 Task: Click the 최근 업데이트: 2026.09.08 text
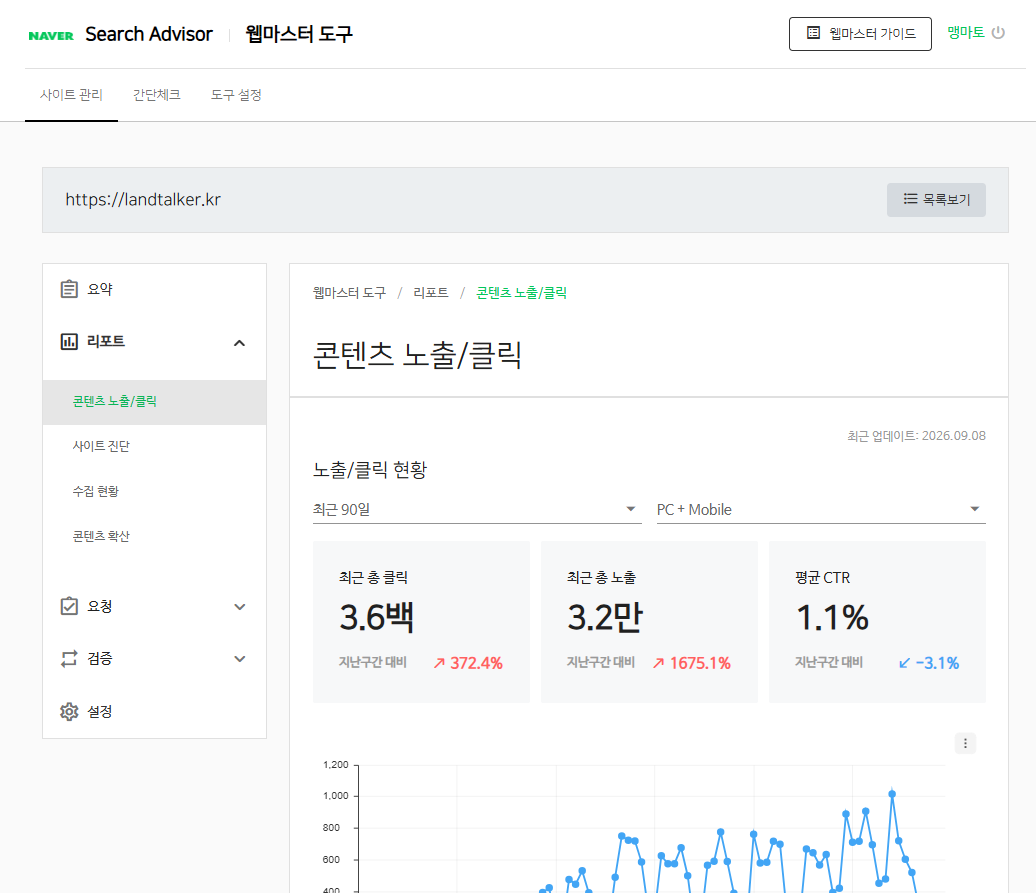tap(916, 436)
